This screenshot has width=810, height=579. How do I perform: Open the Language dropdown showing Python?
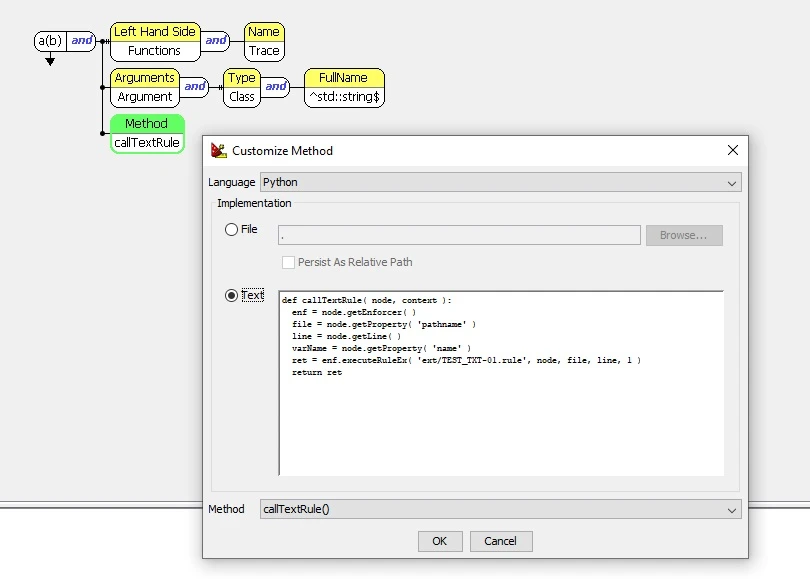[501, 182]
